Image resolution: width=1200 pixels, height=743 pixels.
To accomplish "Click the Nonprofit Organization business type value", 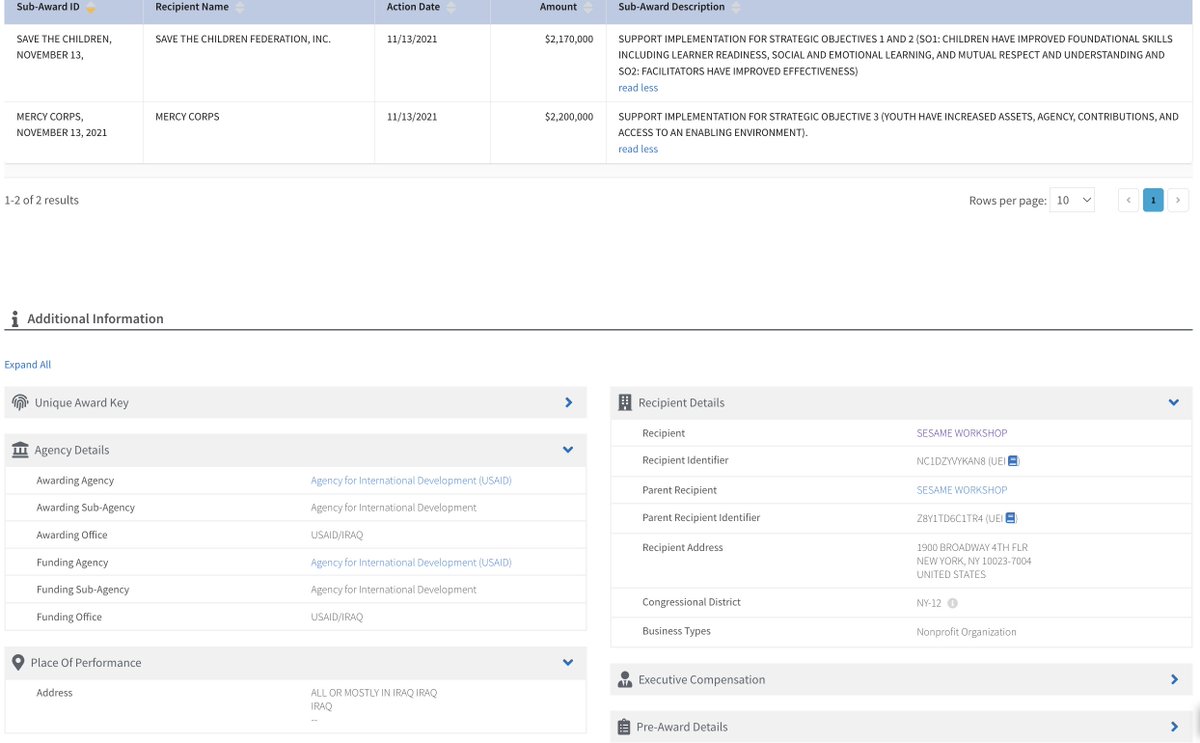I will [x=966, y=632].
